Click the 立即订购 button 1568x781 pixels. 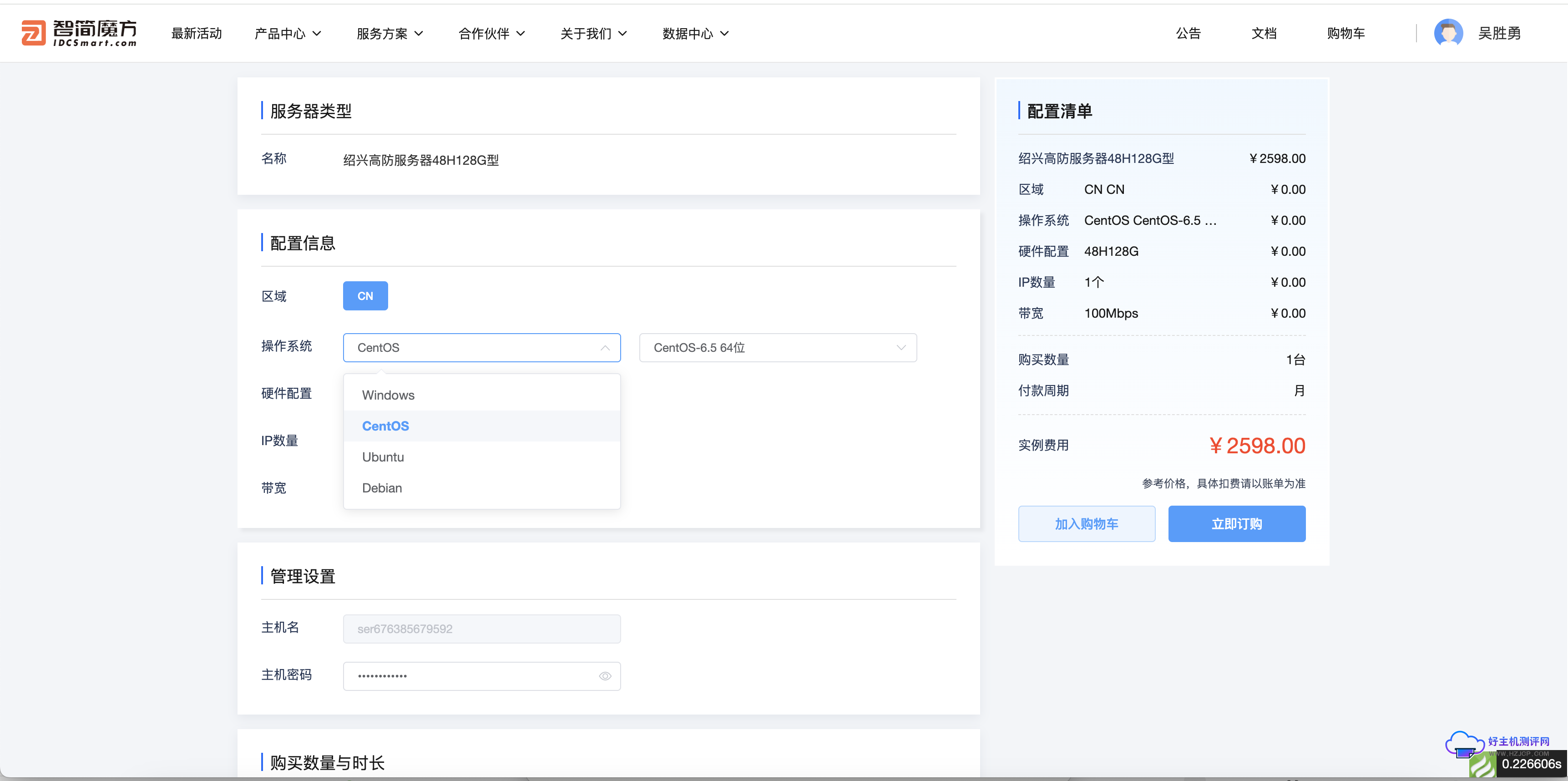1236,523
